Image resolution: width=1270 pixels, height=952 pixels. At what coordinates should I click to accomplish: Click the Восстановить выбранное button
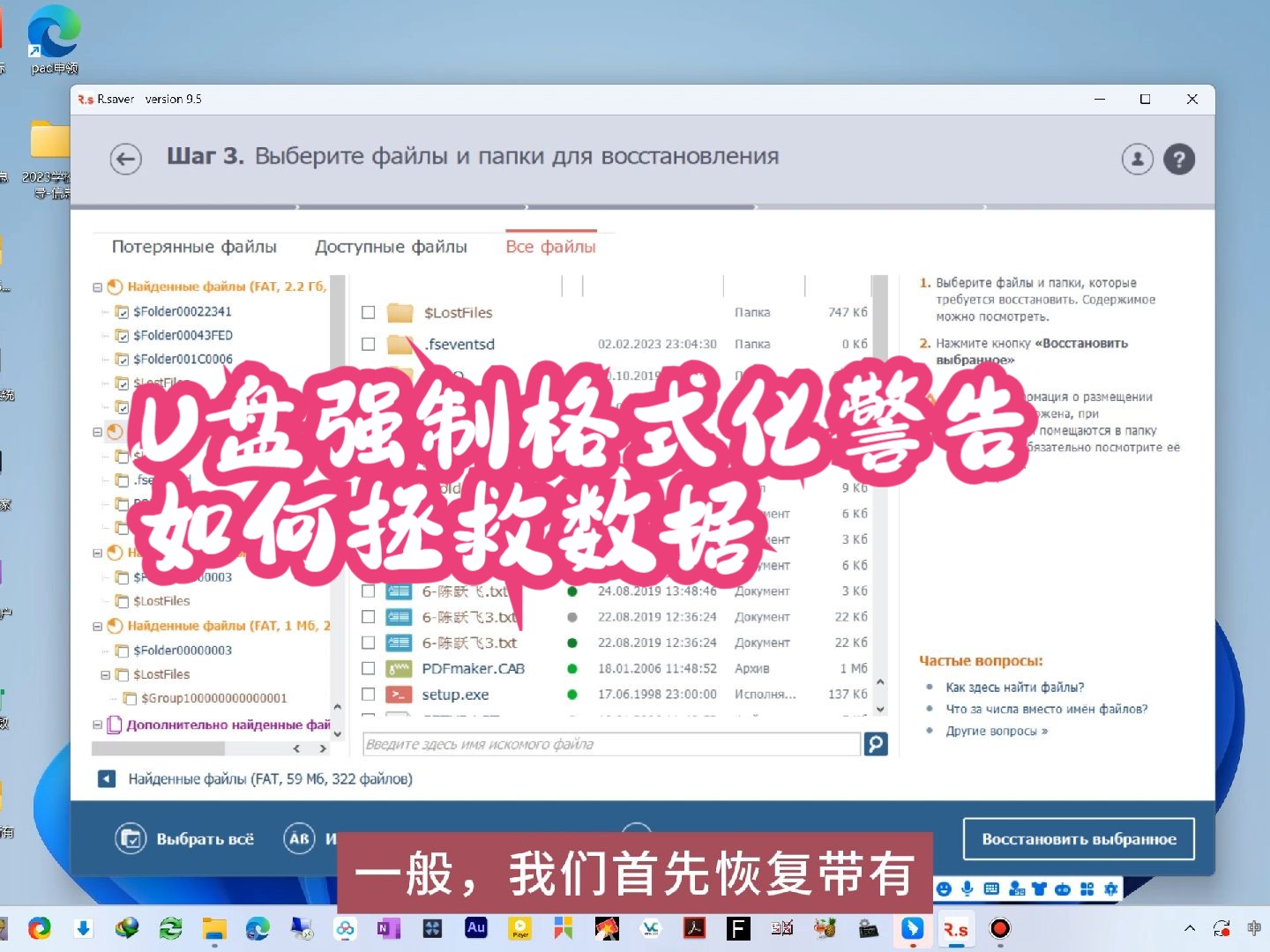click(x=1079, y=838)
